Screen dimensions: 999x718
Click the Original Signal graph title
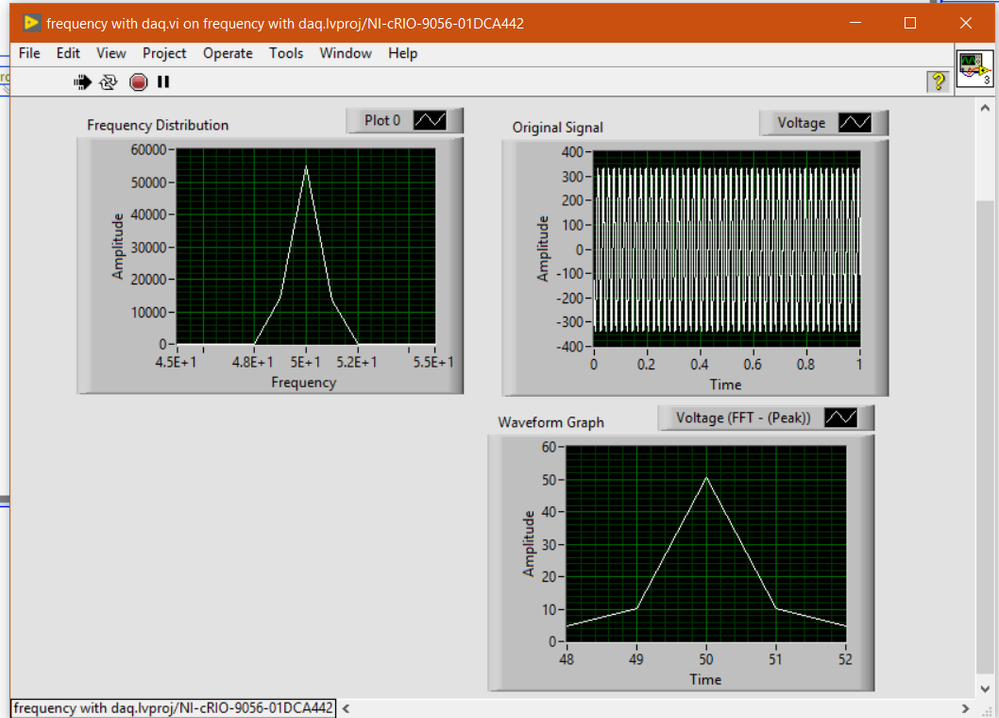tap(557, 128)
